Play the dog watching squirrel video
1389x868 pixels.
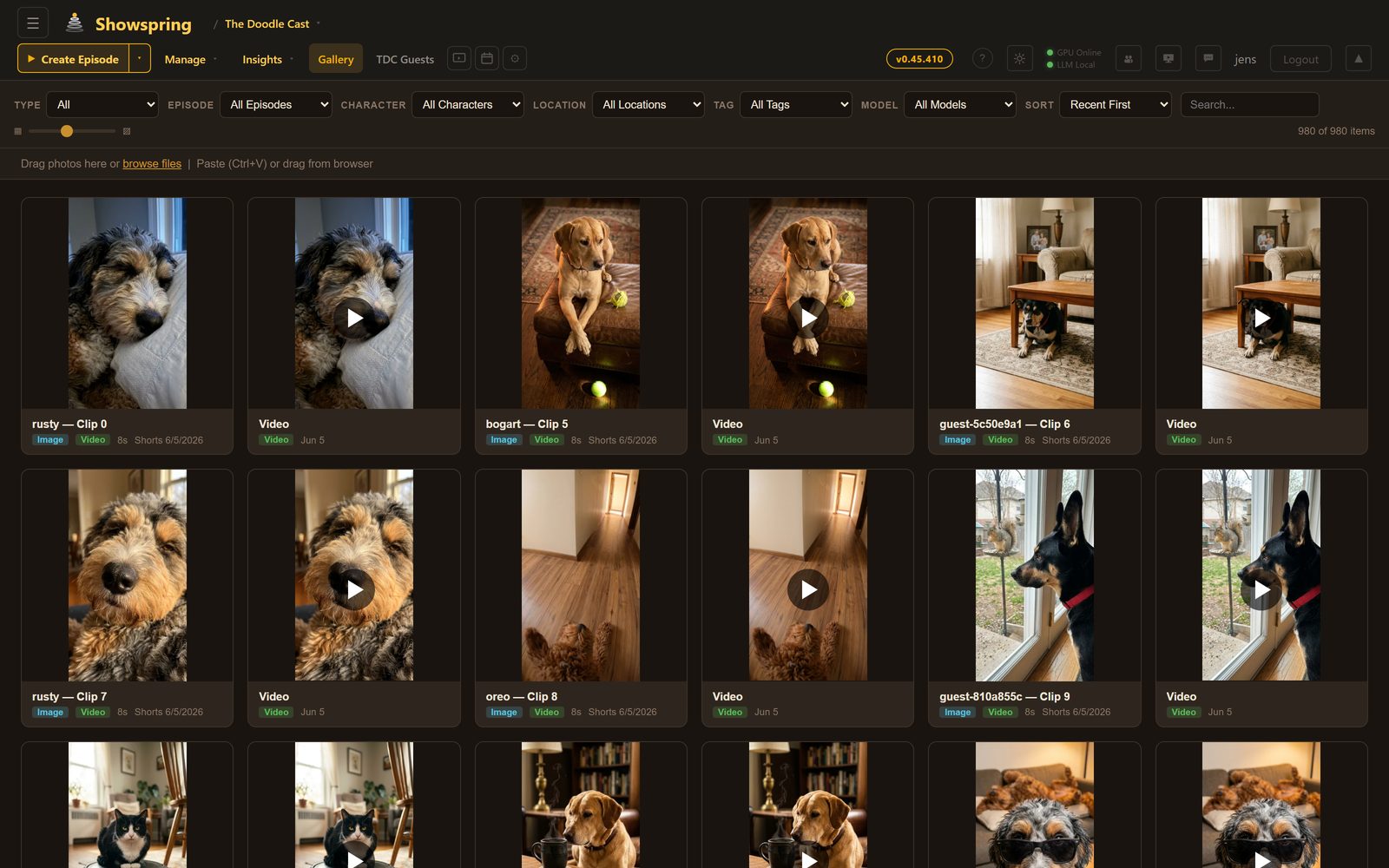(1261, 590)
